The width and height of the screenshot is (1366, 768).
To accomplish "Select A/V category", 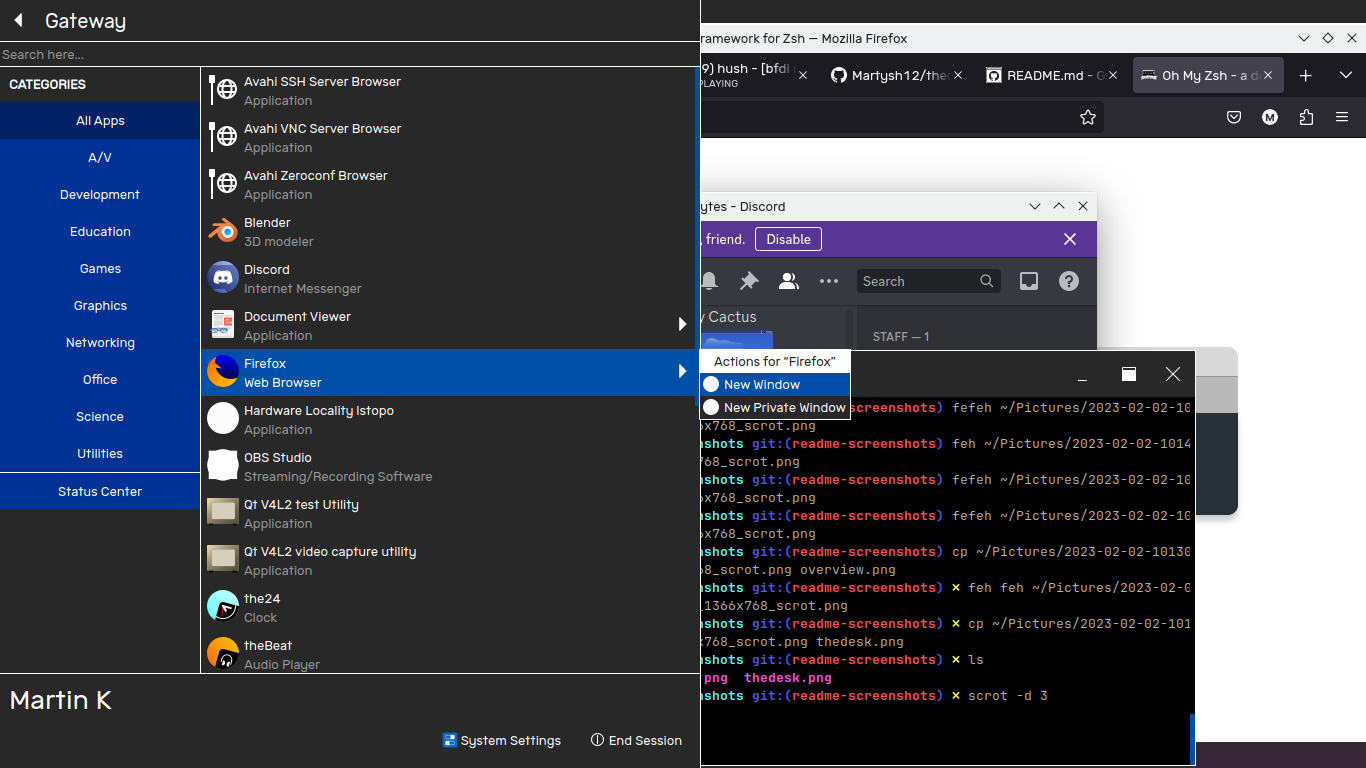I will [100, 157].
